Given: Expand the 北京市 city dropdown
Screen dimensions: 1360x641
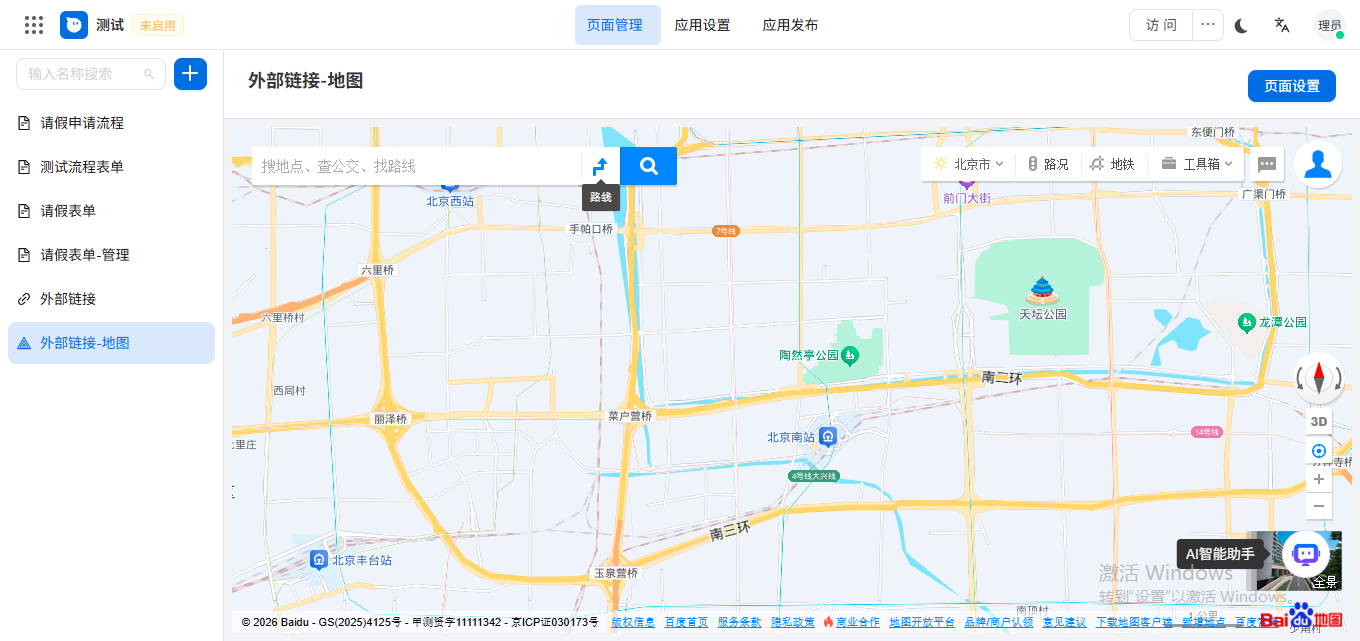Looking at the screenshot, I should pos(968,164).
